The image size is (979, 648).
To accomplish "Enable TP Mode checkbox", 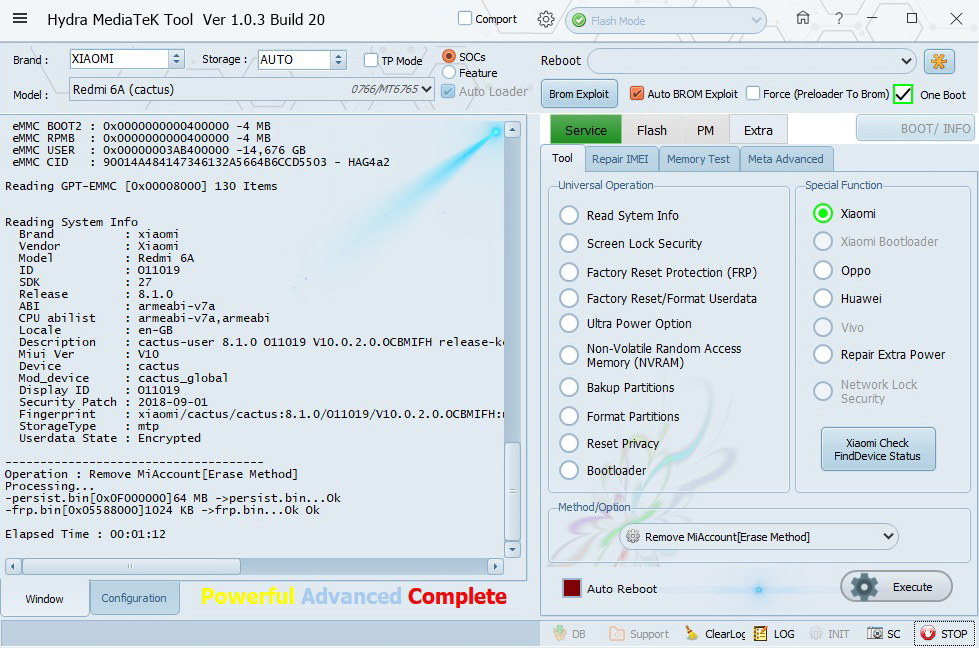I will 371,60.
